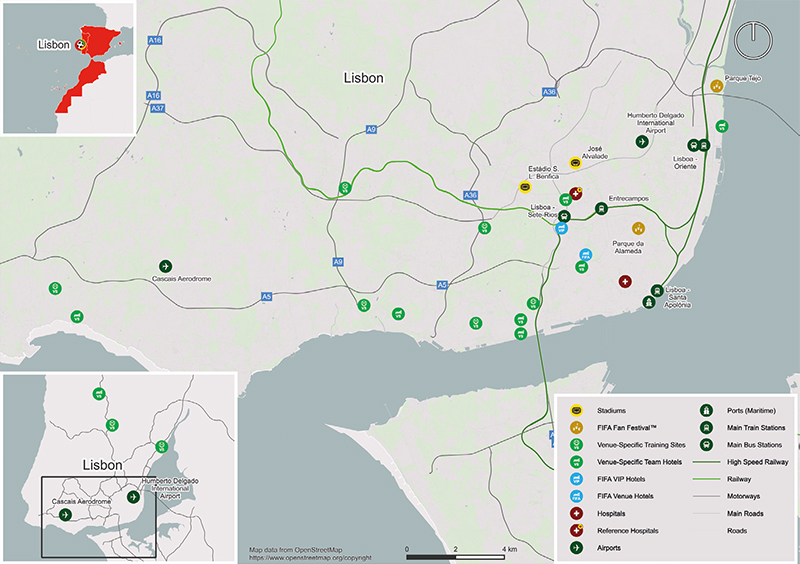Click the 'Entrecampos' label
This screenshot has width=800, height=564.
tap(629, 199)
